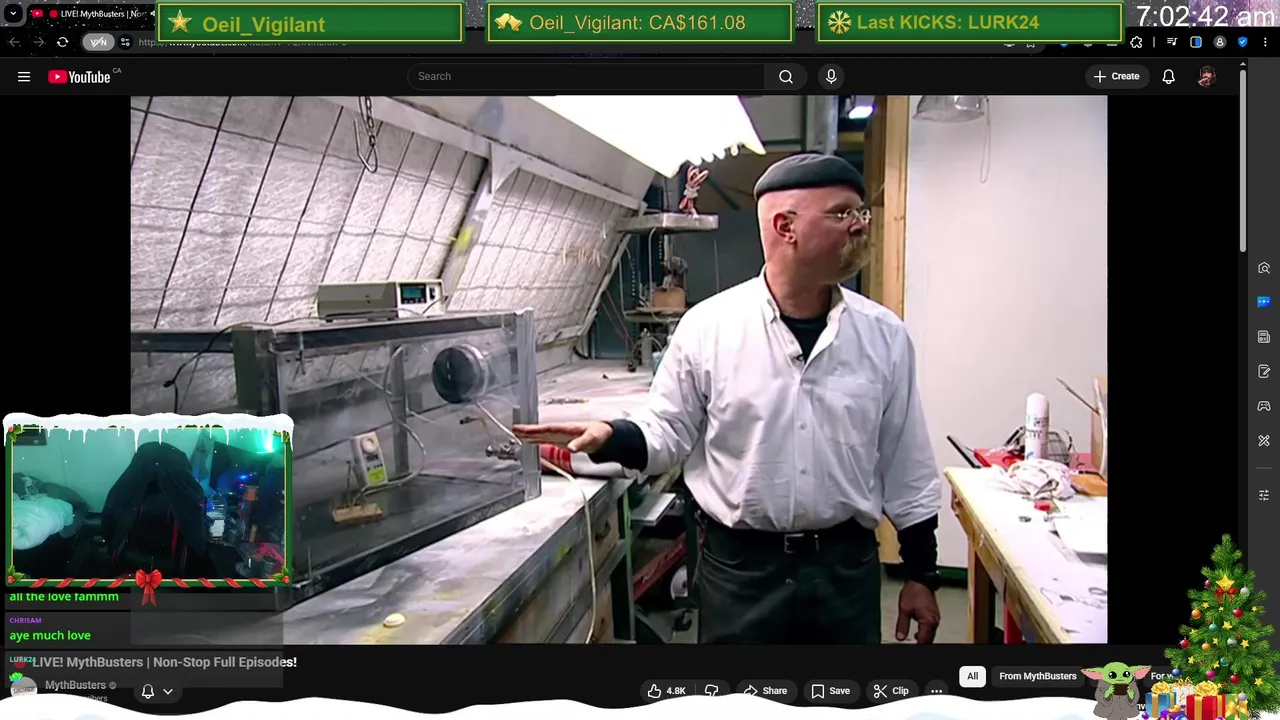
Task: Clip a segment with Clip button
Action: (890, 691)
